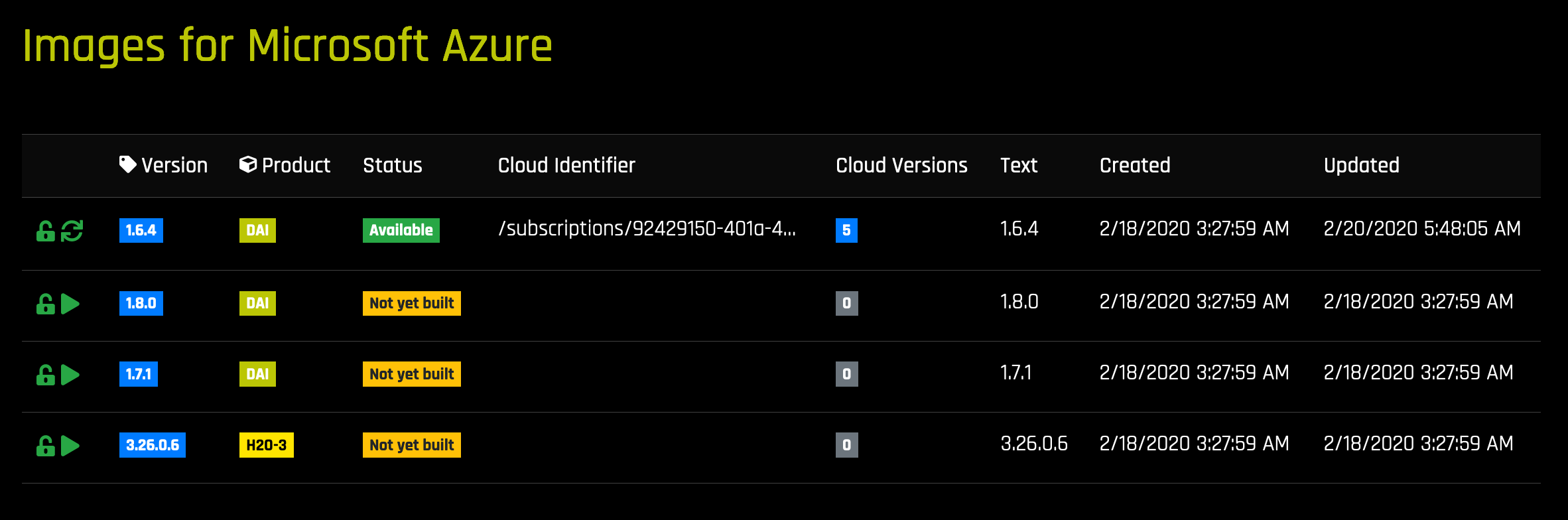This screenshot has width=1568, height=520.
Task: Sort by the Product column header
Action: [296, 165]
